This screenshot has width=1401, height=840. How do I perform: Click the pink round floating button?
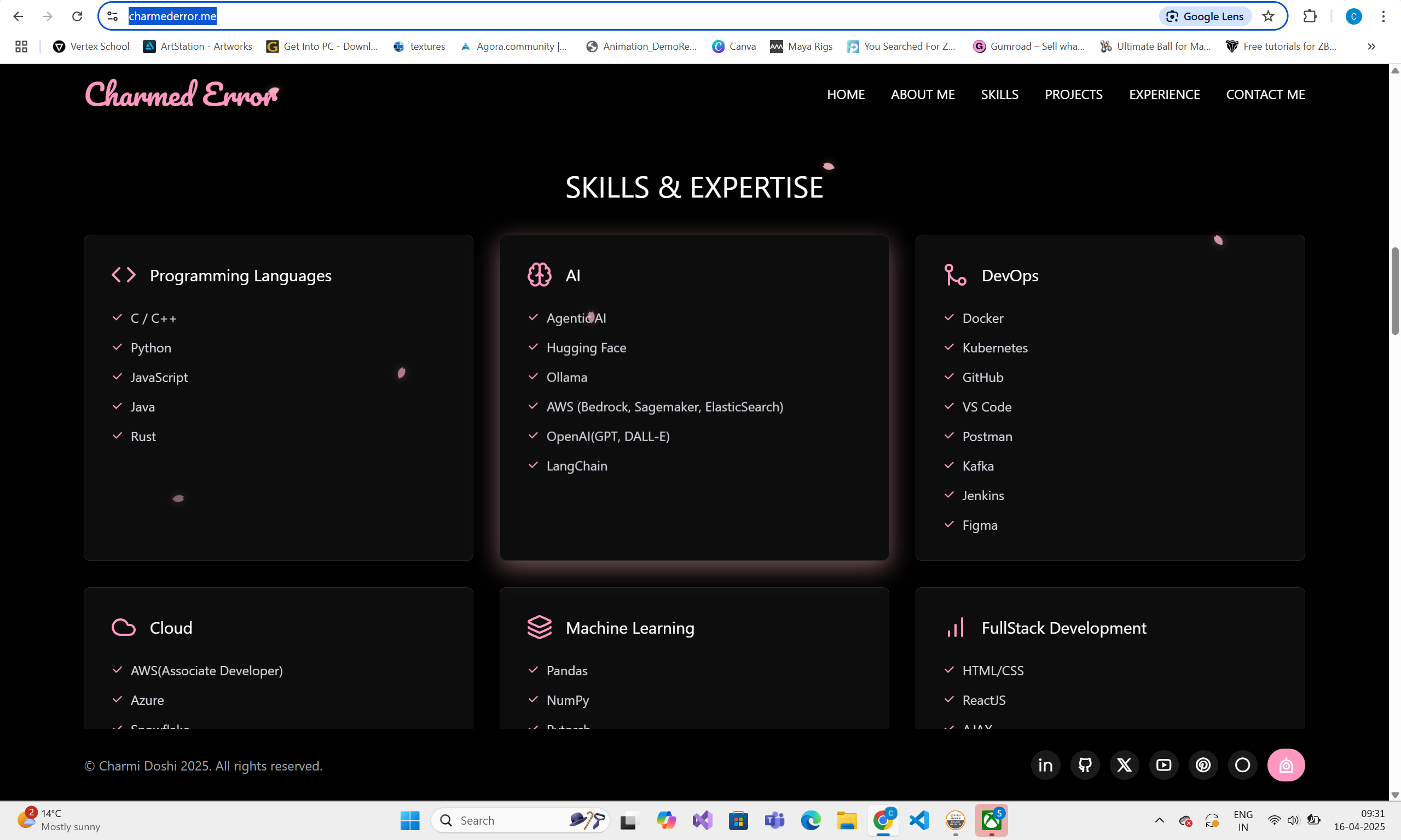click(x=1286, y=765)
